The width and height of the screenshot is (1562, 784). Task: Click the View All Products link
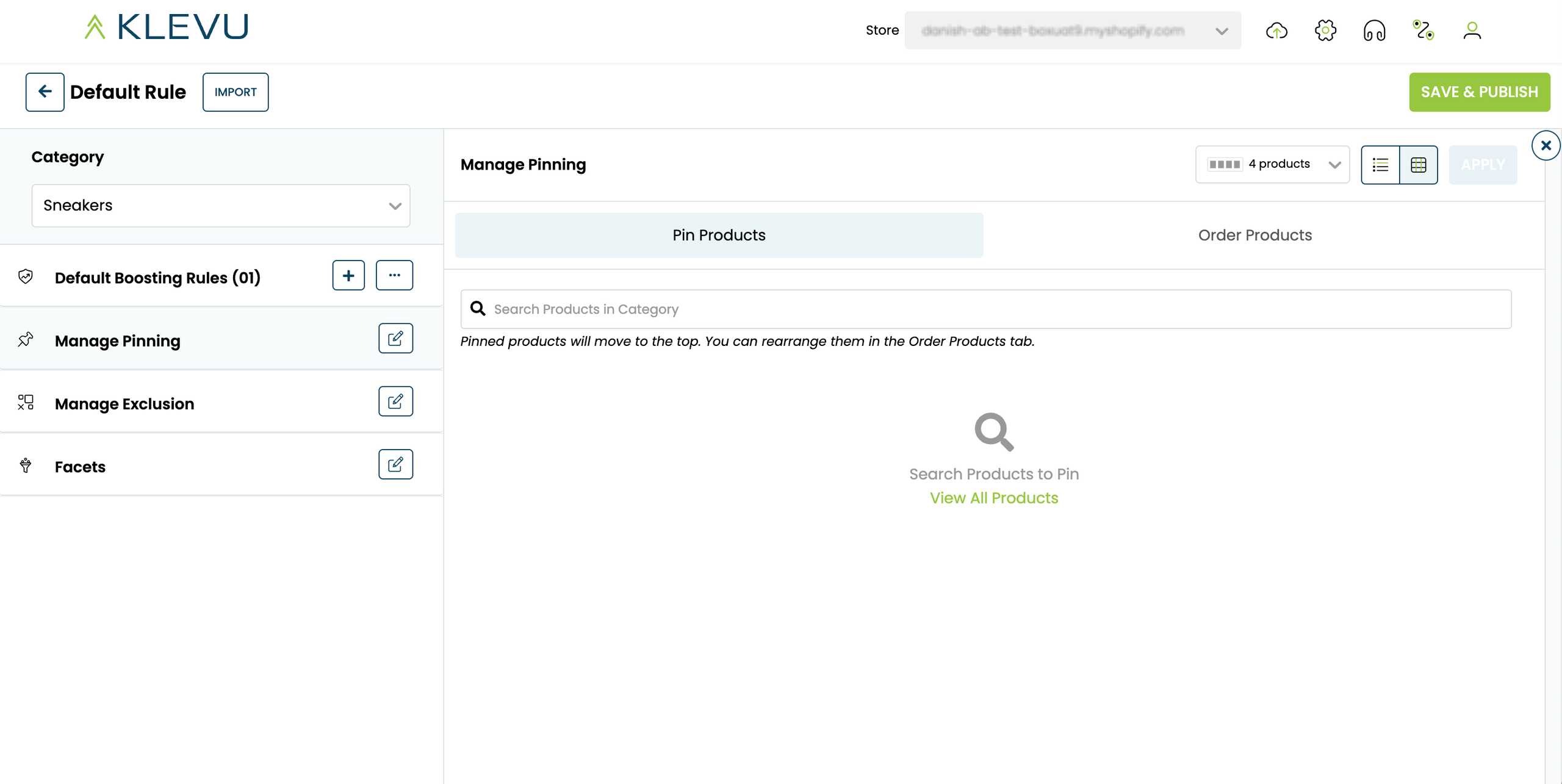(x=994, y=498)
